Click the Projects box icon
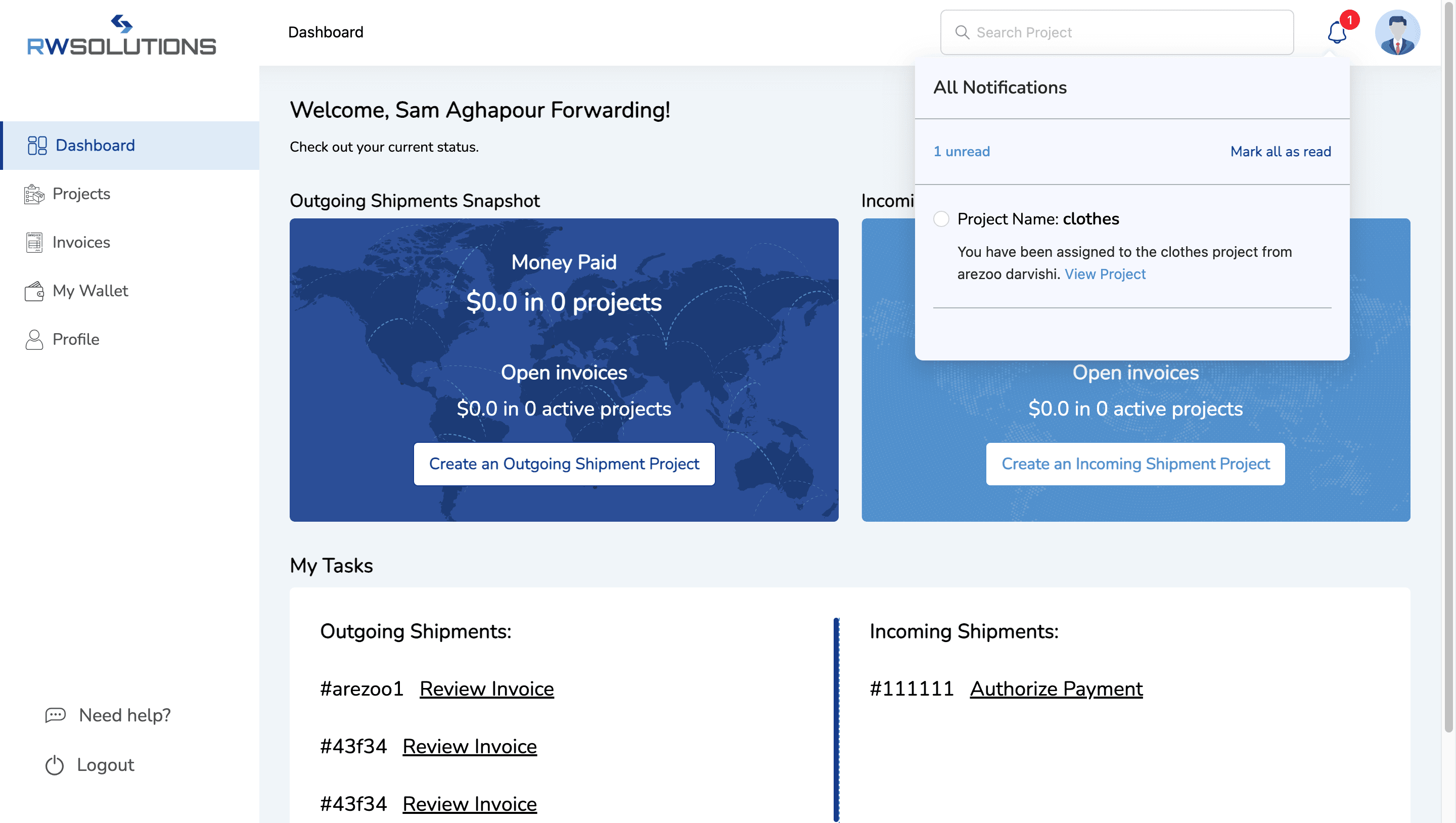The height and width of the screenshot is (823, 1456). 34,194
